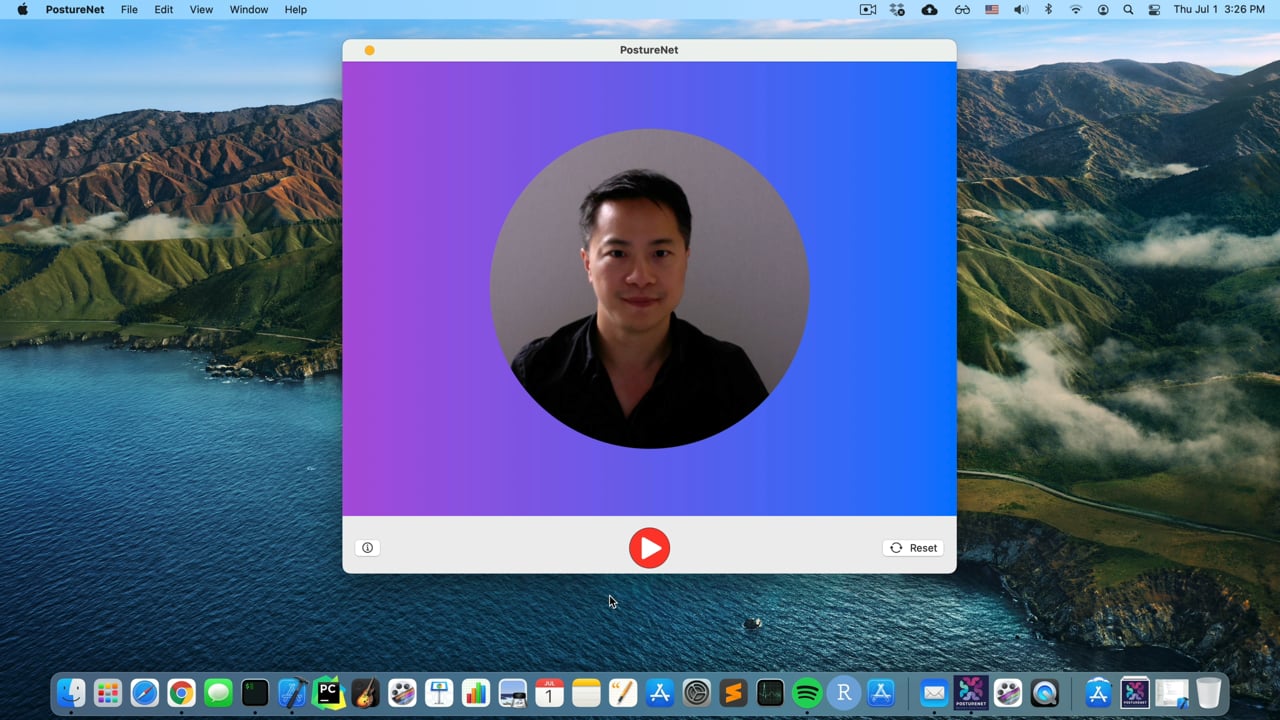
Task: Click the screen recording icon in the menu bar
Action: click(866, 9)
